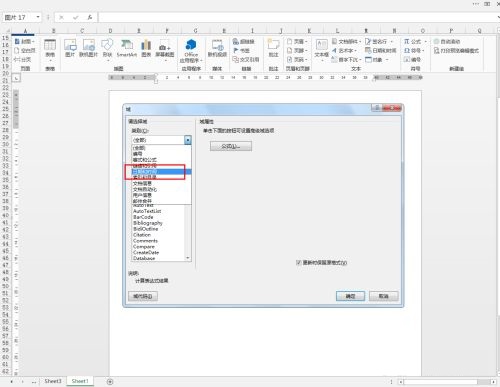The height and width of the screenshot is (387, 500).
Task: Insert a SmartArt graphic
Action: pos(127,48)
